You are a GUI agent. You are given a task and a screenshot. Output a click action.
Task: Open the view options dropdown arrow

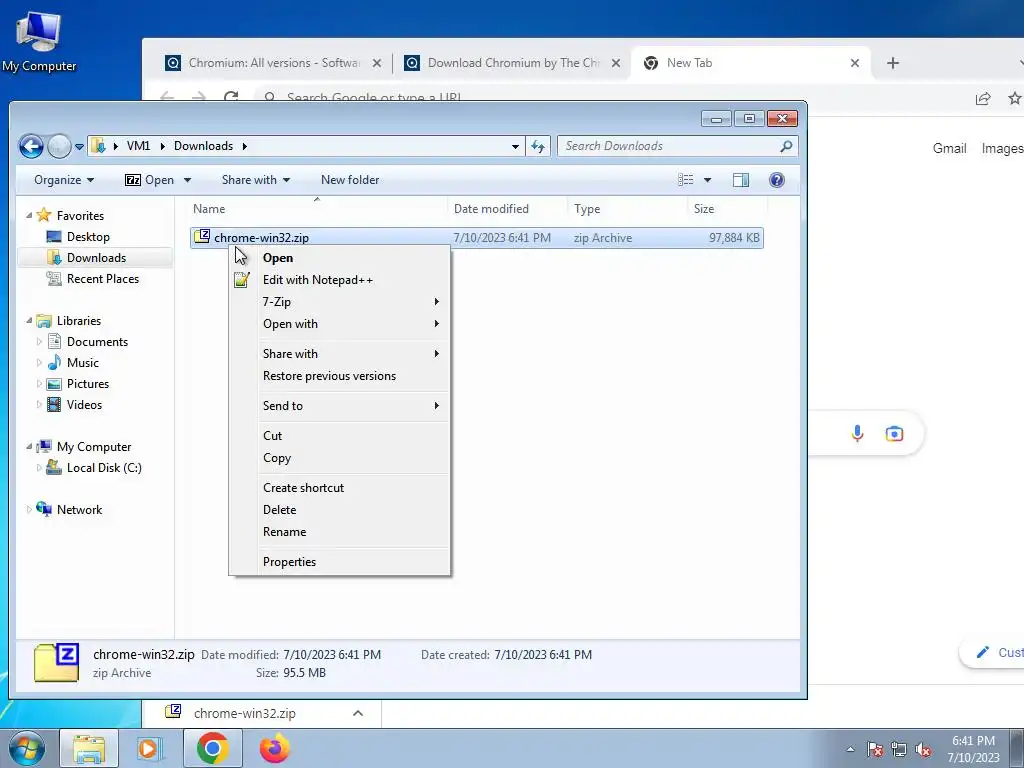click(x=707, y=180)
